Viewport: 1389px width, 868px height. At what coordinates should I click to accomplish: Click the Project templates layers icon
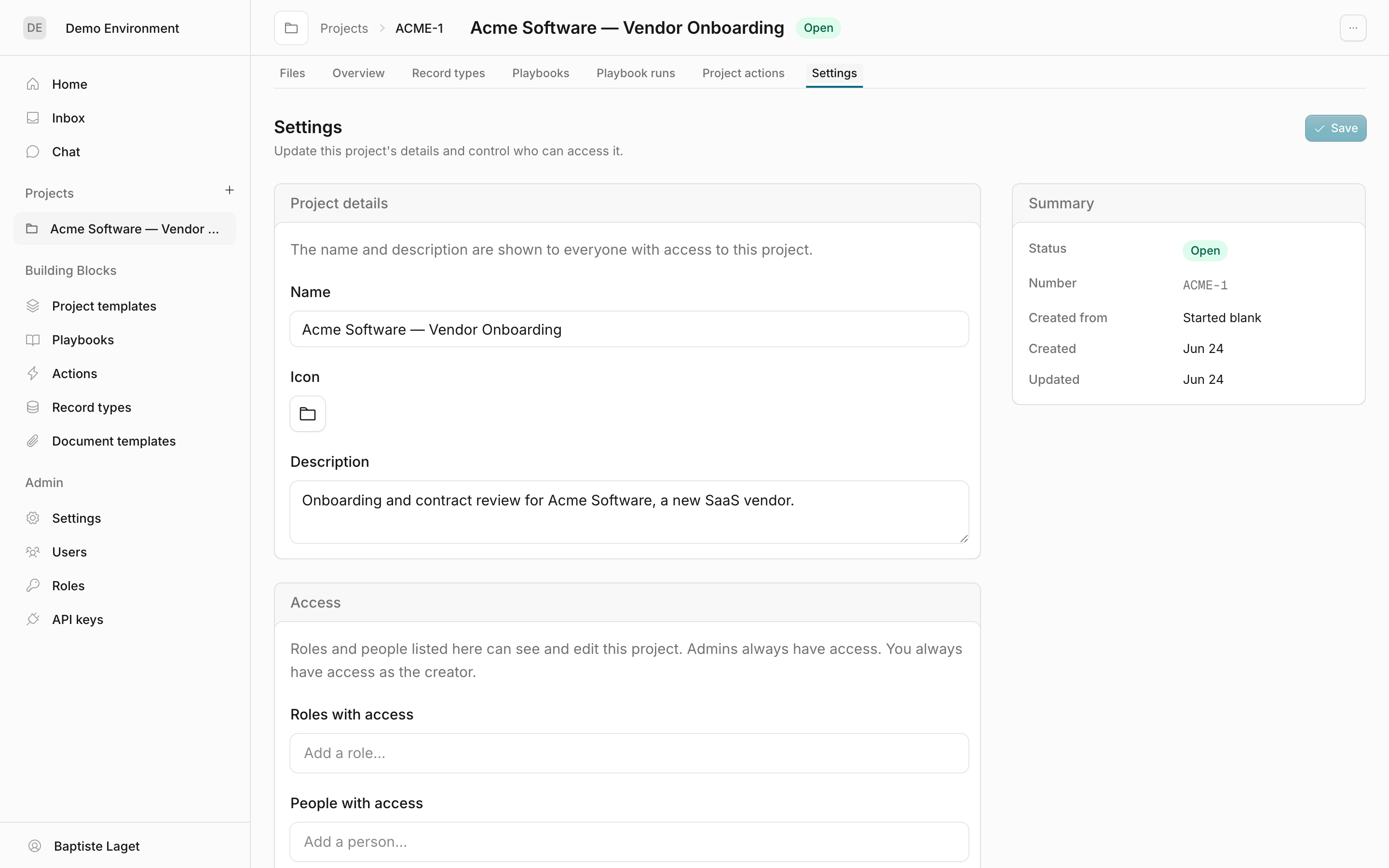pos(33,306)
